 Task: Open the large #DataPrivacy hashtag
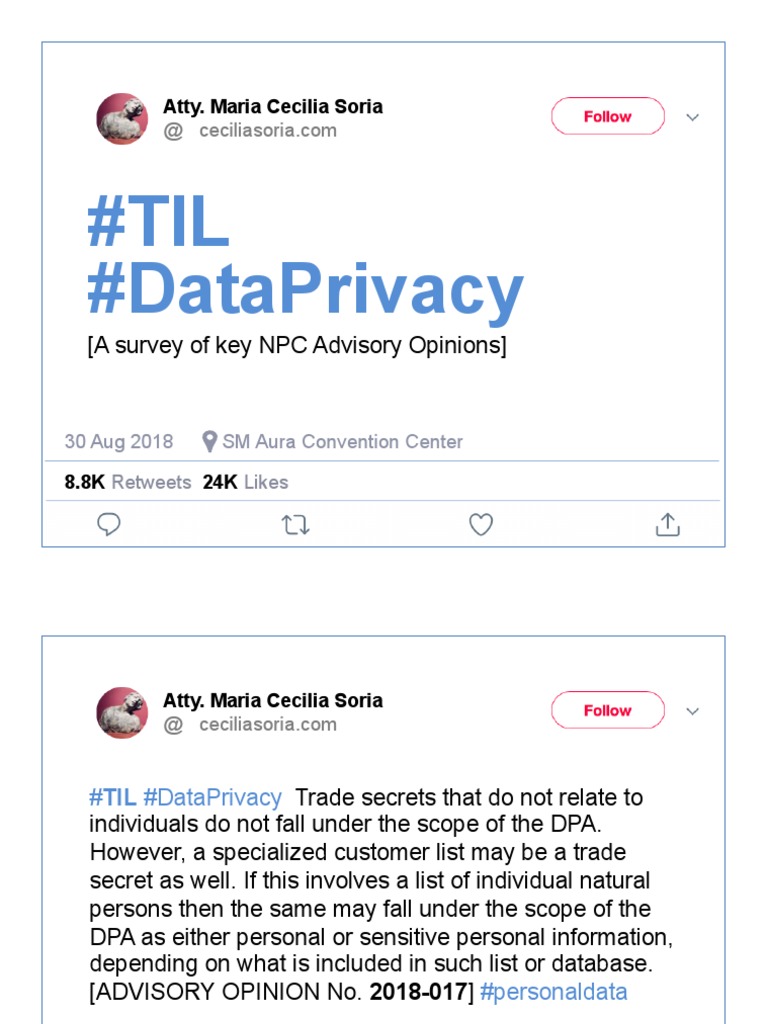[305, 290]
